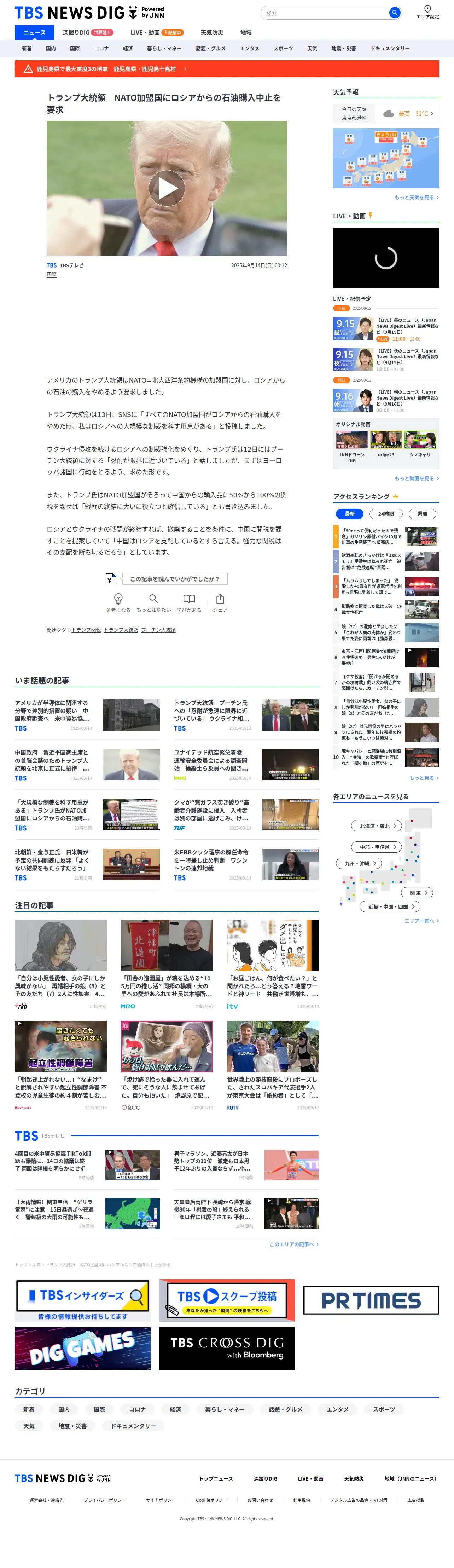The height and width of the screenshot is (1568, 454).
Task: Click the プーチン大統領 related tag
Action: [x=159, y=630]
